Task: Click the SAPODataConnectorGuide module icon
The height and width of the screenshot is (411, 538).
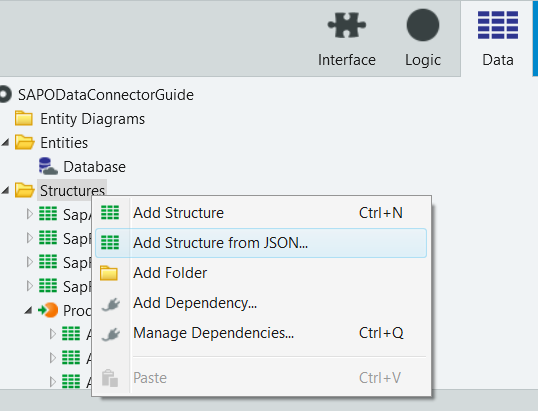Action: click(5, 95)
